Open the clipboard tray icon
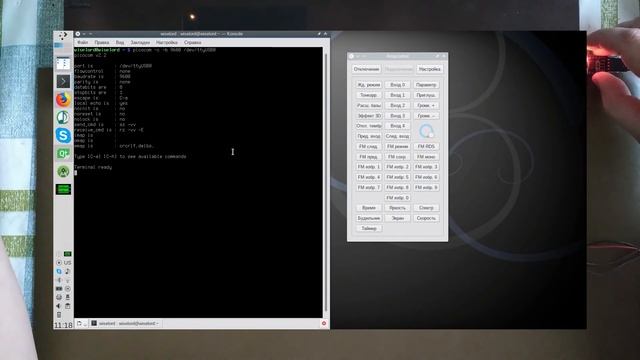640x360 pixels. tap(67, 306)
